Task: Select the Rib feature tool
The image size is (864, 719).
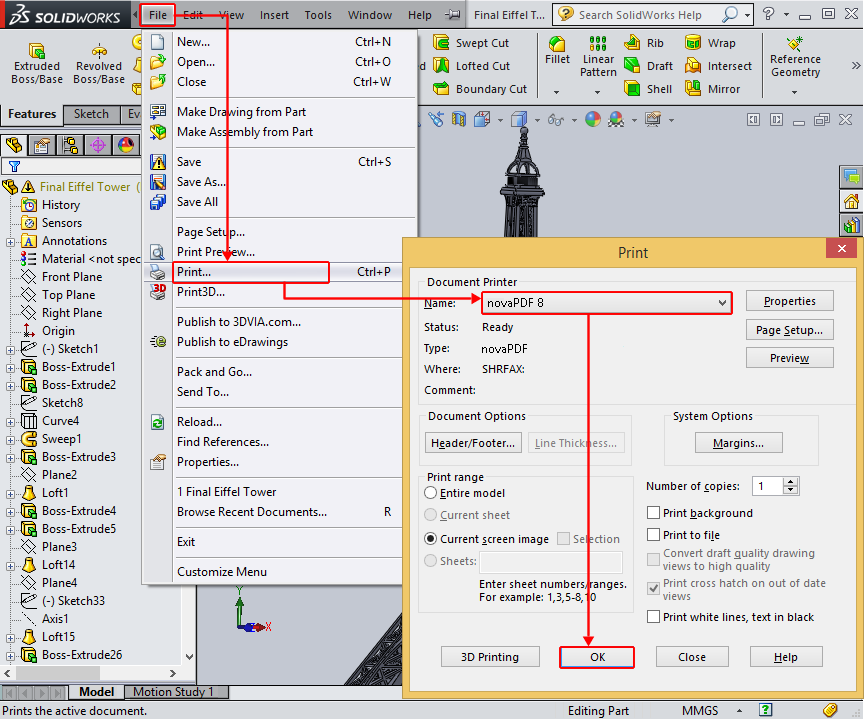Action: (x=644, y=42)
